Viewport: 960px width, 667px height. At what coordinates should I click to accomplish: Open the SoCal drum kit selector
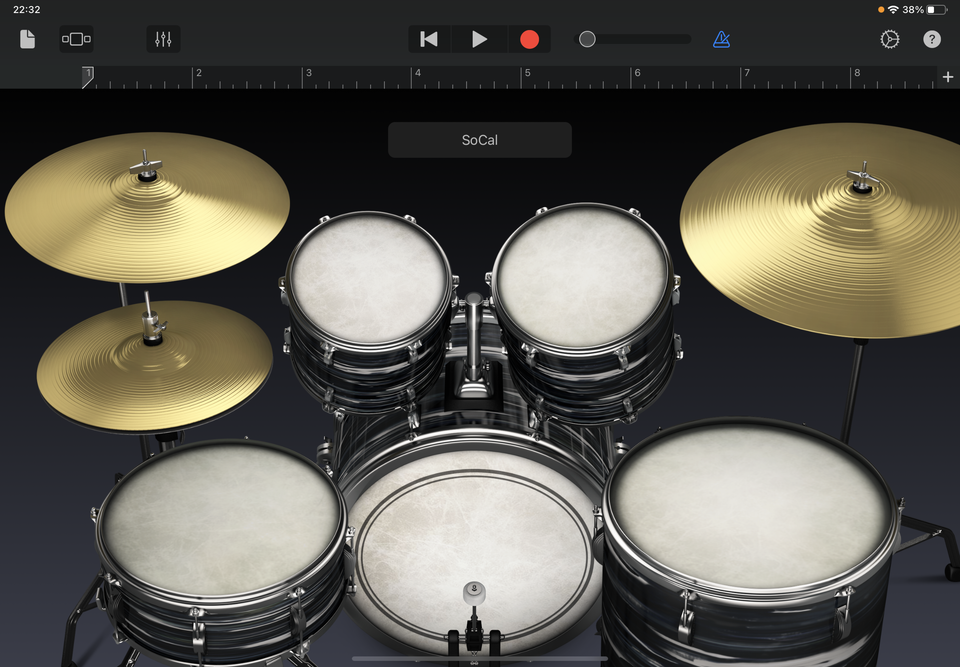click(x=480, y=140)
